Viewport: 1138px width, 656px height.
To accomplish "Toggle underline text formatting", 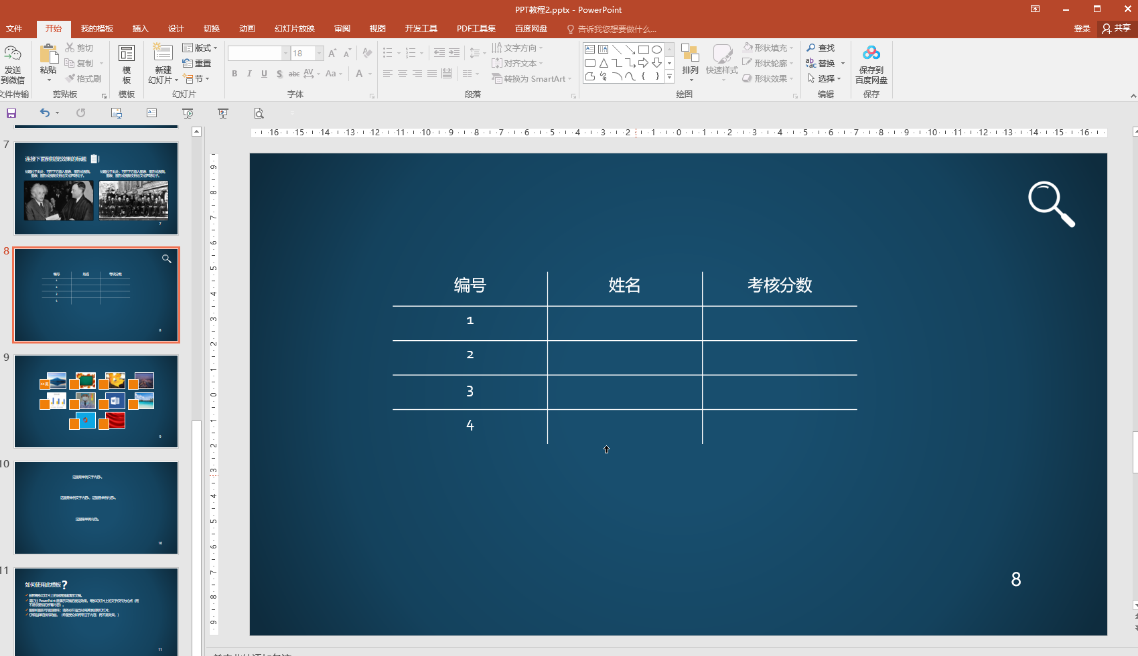I will 264,74.
